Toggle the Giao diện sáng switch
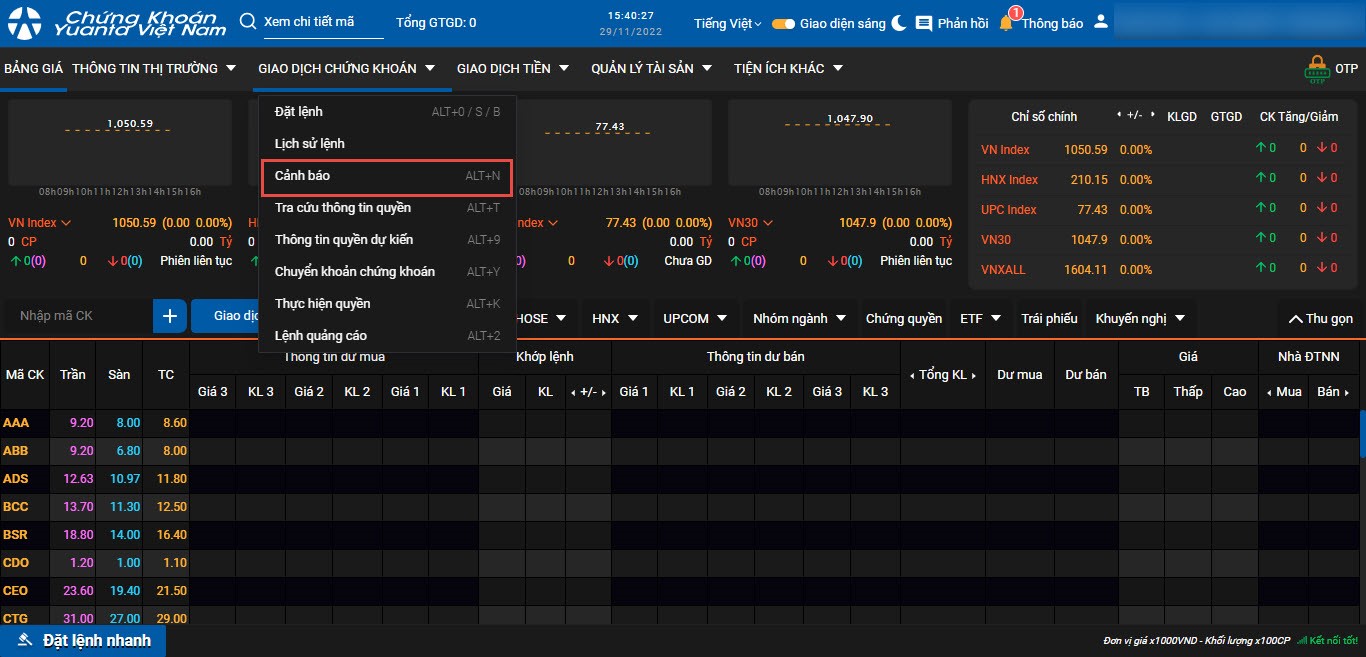Viewport: 1366px width, 657px height. pos(783,23)
